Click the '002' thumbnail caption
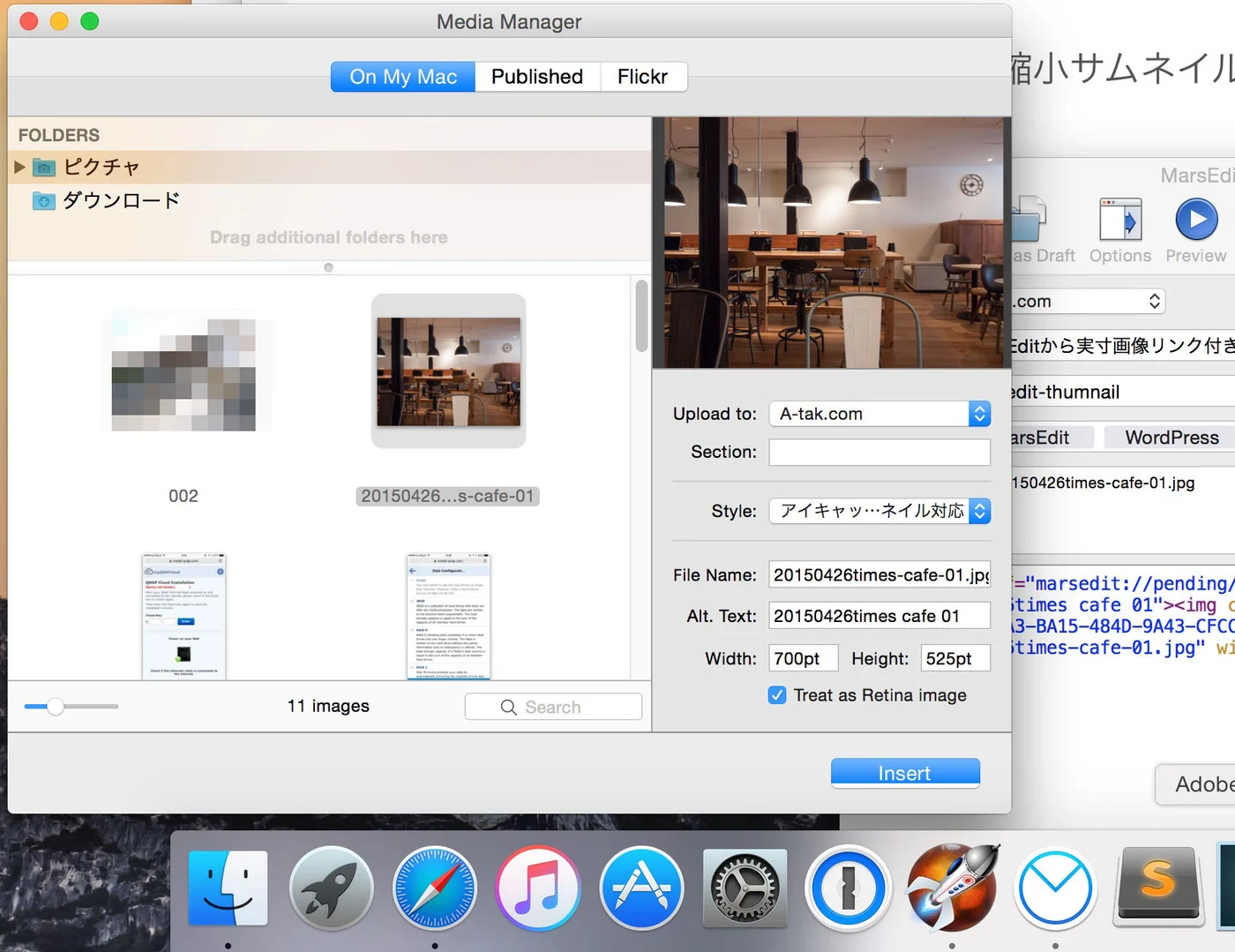Viewport: 1235px width, 952px height. [x=183, y=496]
